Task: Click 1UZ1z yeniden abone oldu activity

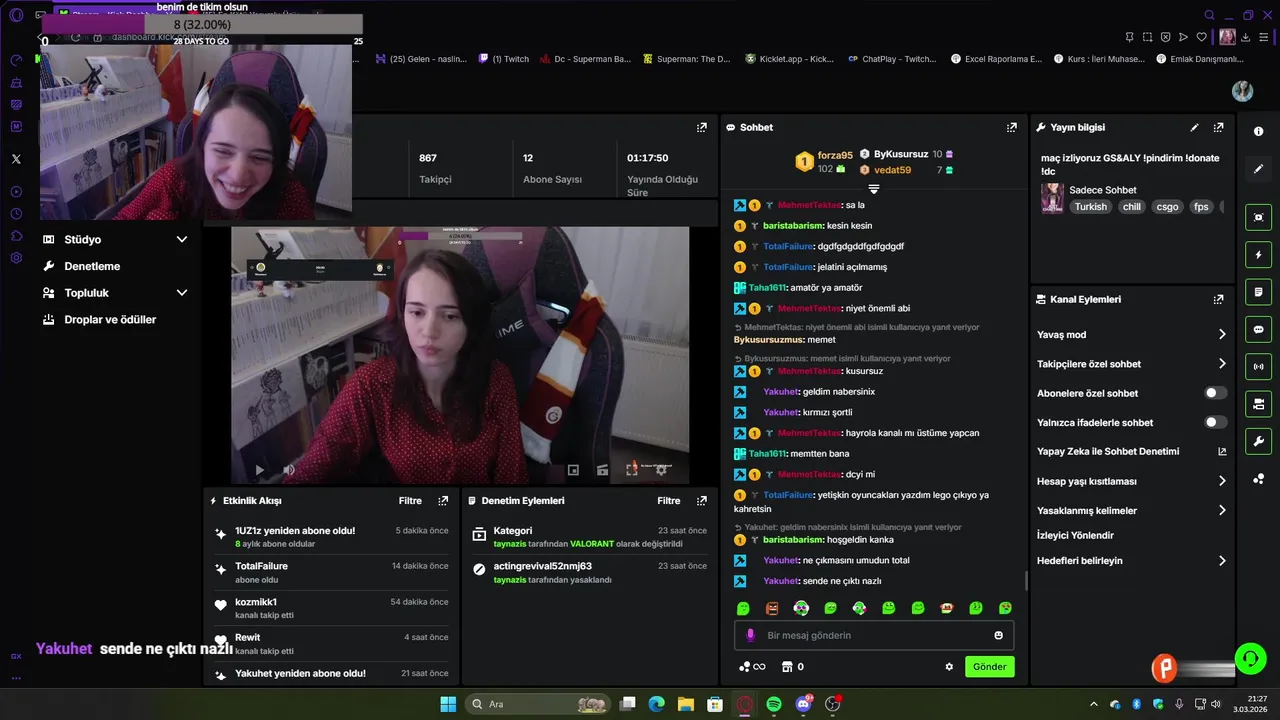Action: click(330, 537)
